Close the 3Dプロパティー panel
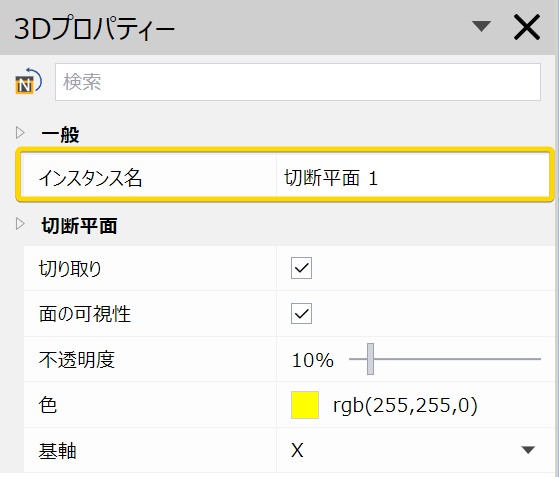 (x=527, y=27)
